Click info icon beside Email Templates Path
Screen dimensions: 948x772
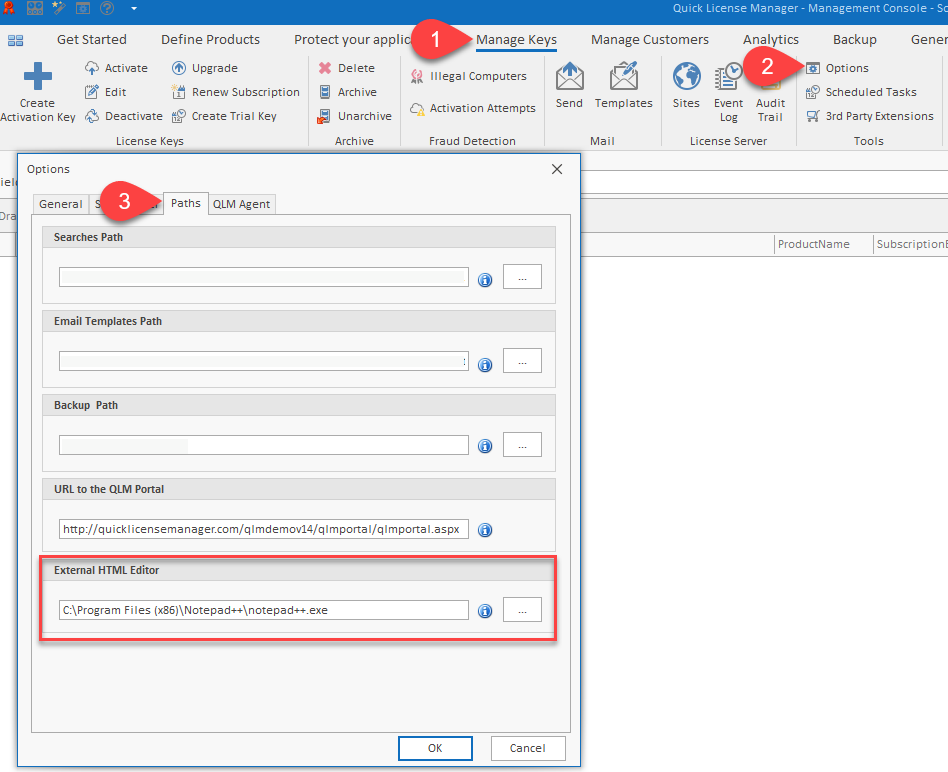pyautogui.click(x=485, y=365)
